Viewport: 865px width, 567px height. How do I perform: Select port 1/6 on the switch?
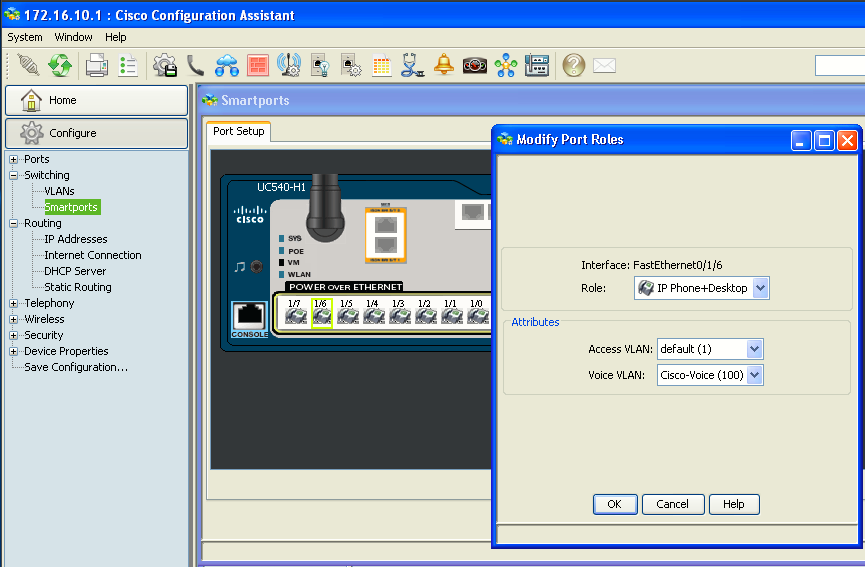pos(322,312)
